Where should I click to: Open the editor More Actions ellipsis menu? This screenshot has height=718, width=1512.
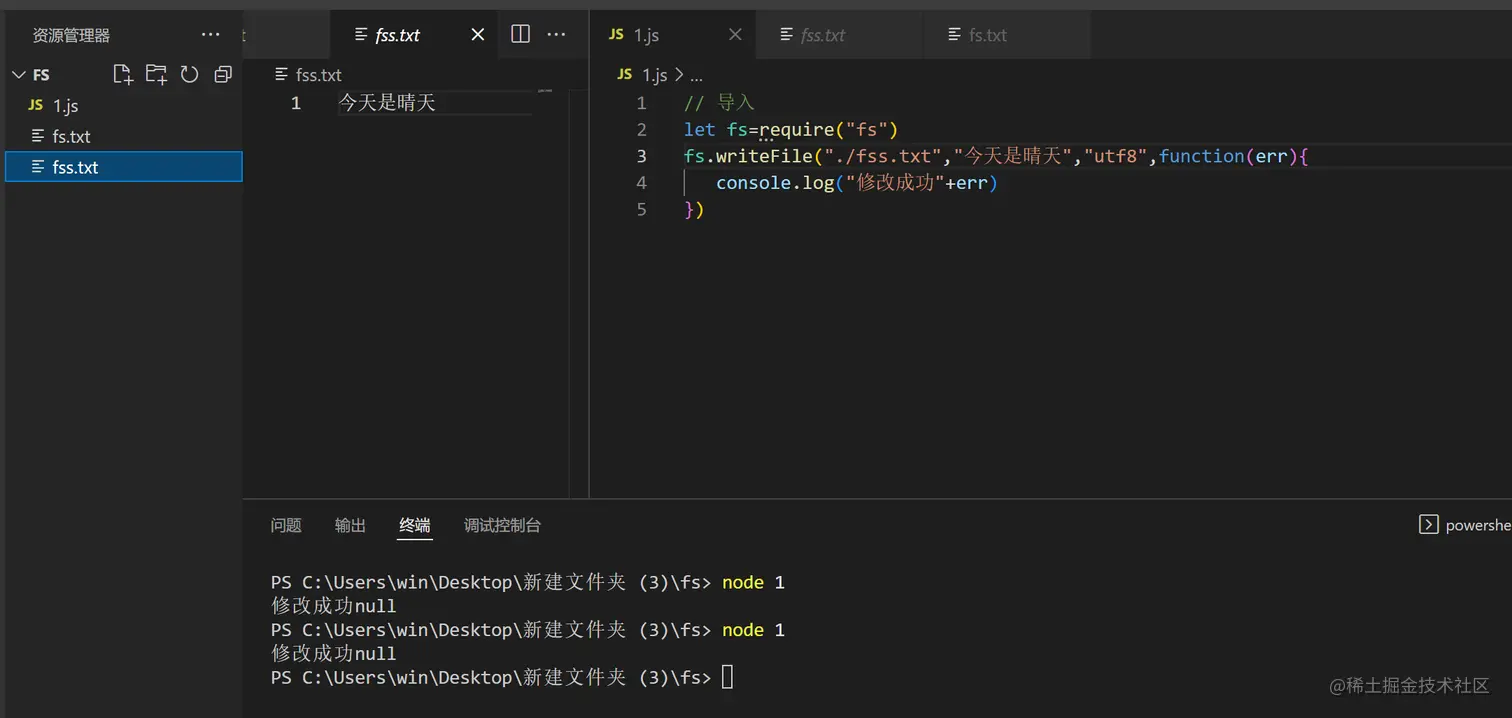coord(556,33)
